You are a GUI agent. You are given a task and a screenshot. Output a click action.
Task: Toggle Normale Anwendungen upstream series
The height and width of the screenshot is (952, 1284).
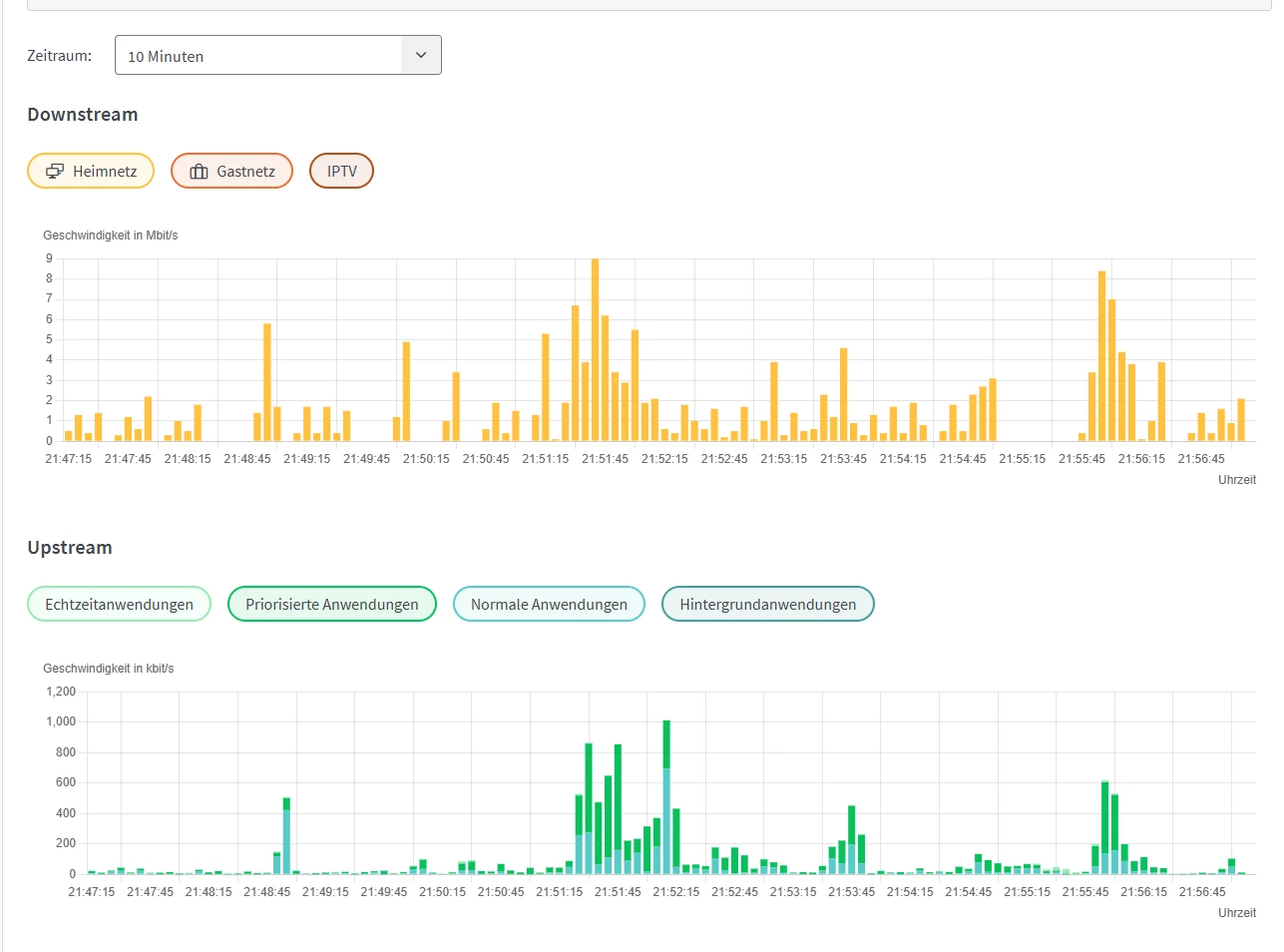549,604
